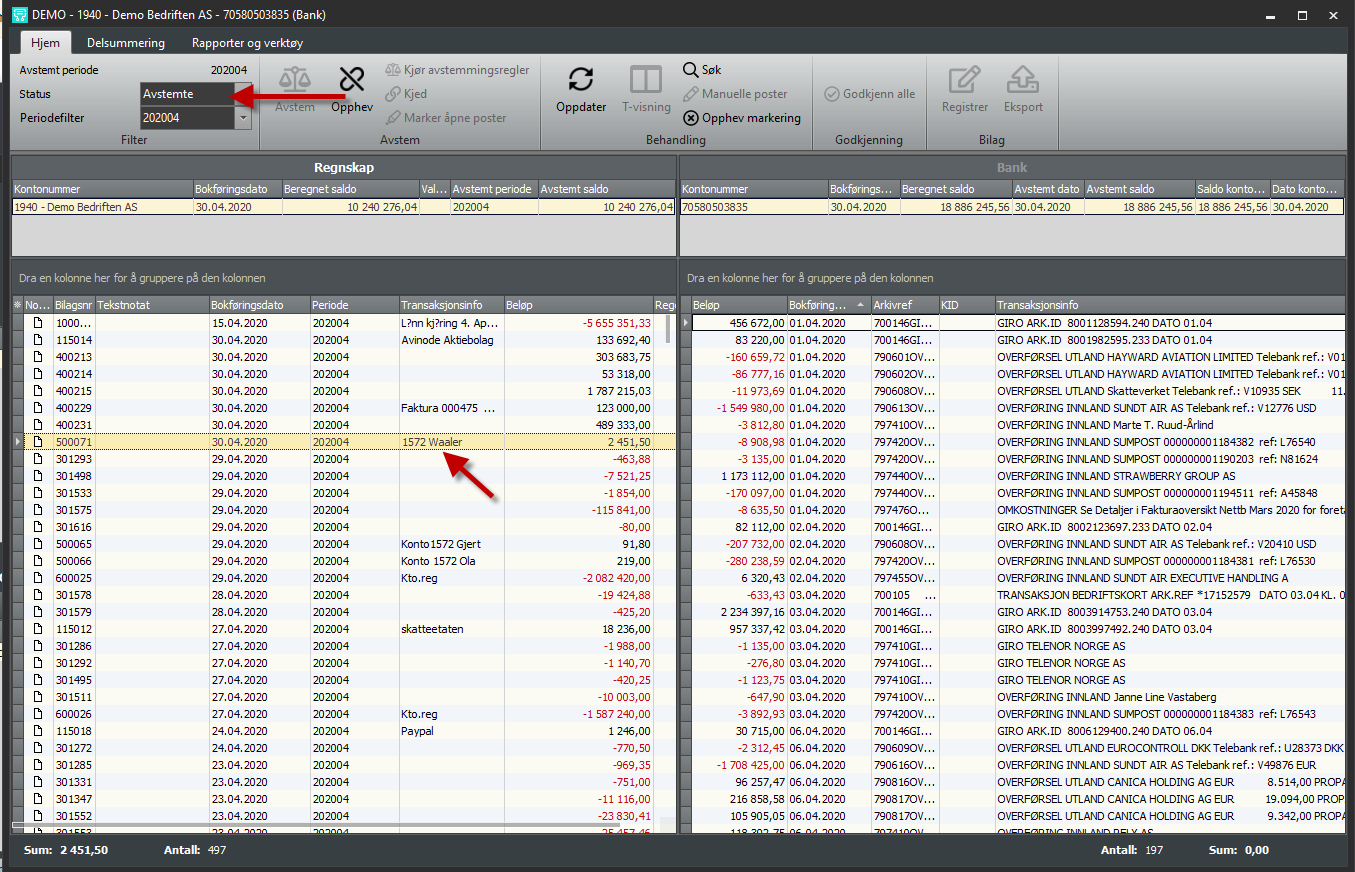Click the Godkjenn alle button
Image resolution: width=1355 pixels, height=872 pixels.
click(869, 94)
